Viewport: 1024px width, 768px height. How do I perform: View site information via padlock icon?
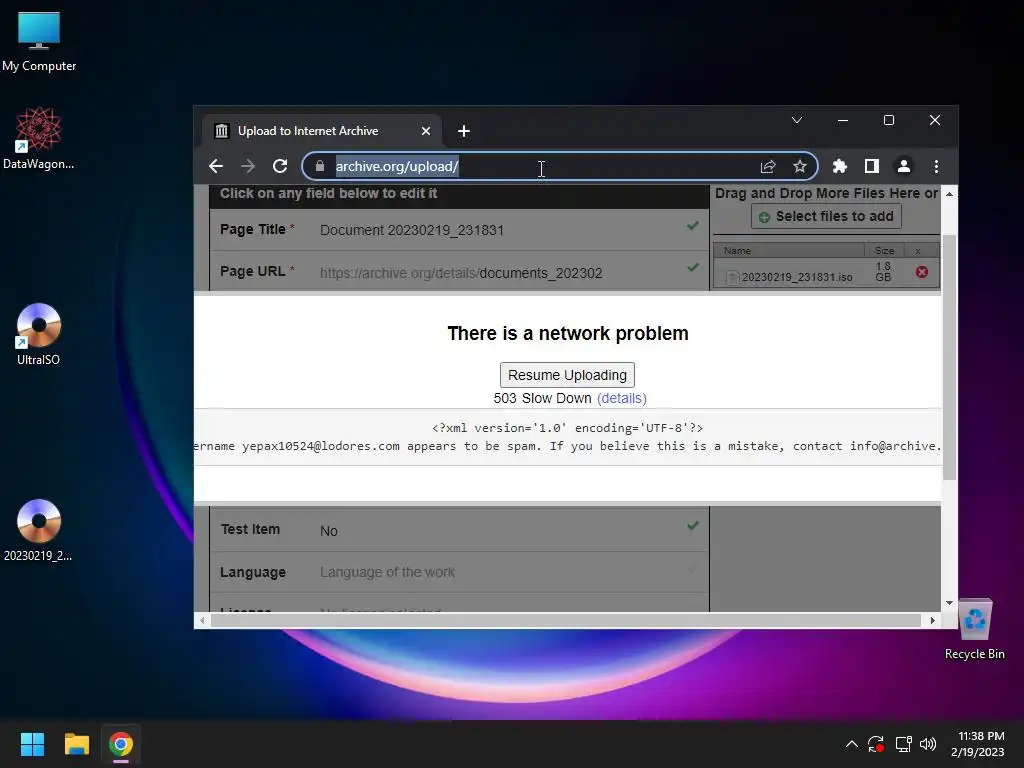pyautogui.click(x=320, y=167)
